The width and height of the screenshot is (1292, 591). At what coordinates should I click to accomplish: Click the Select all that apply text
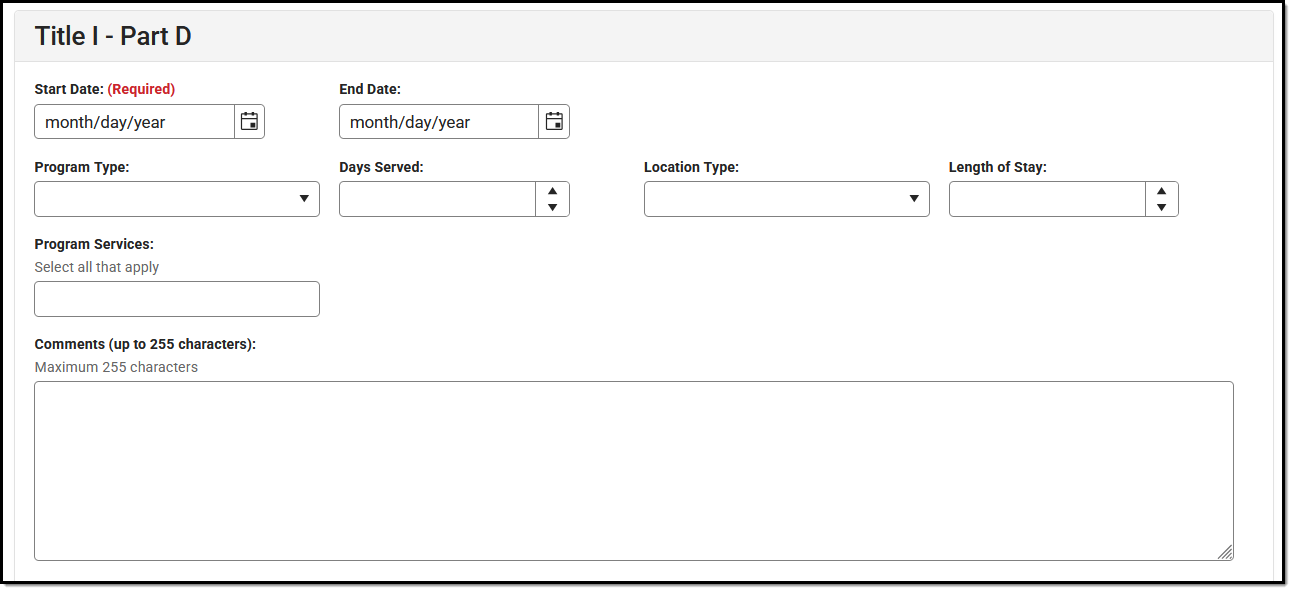click(97, 267)
